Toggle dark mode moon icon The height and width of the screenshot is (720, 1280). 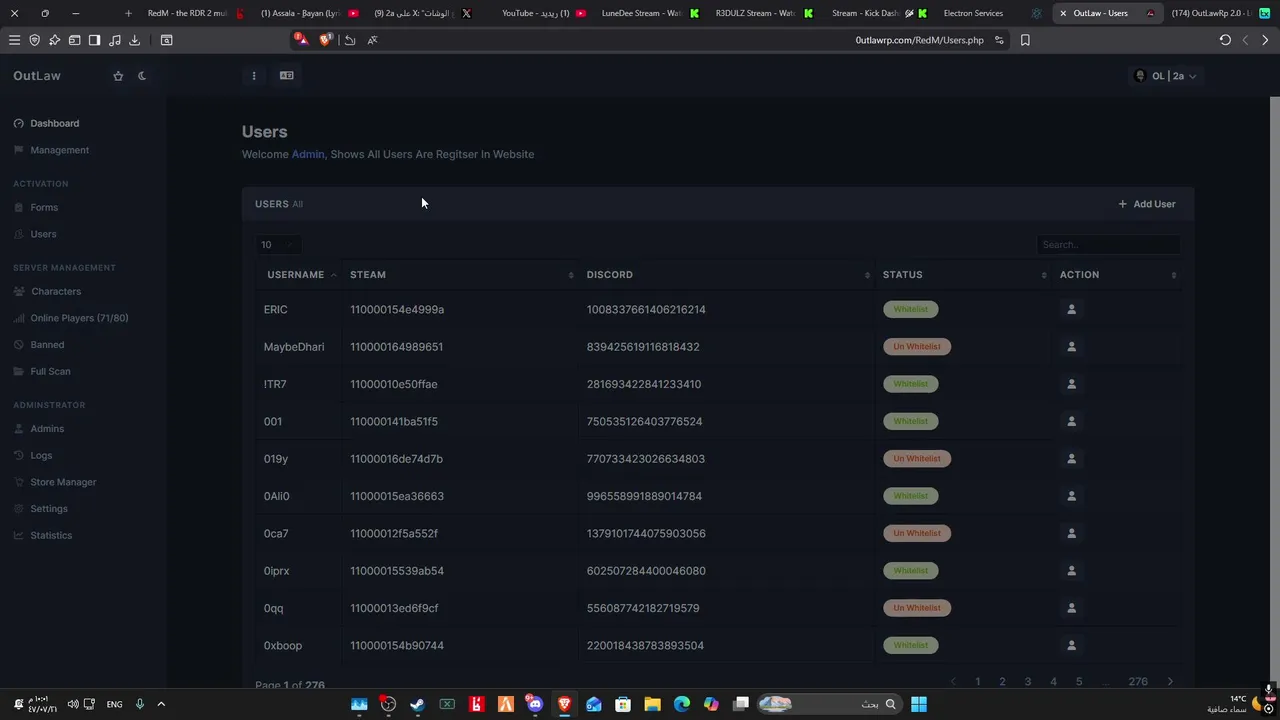(142, 76)
